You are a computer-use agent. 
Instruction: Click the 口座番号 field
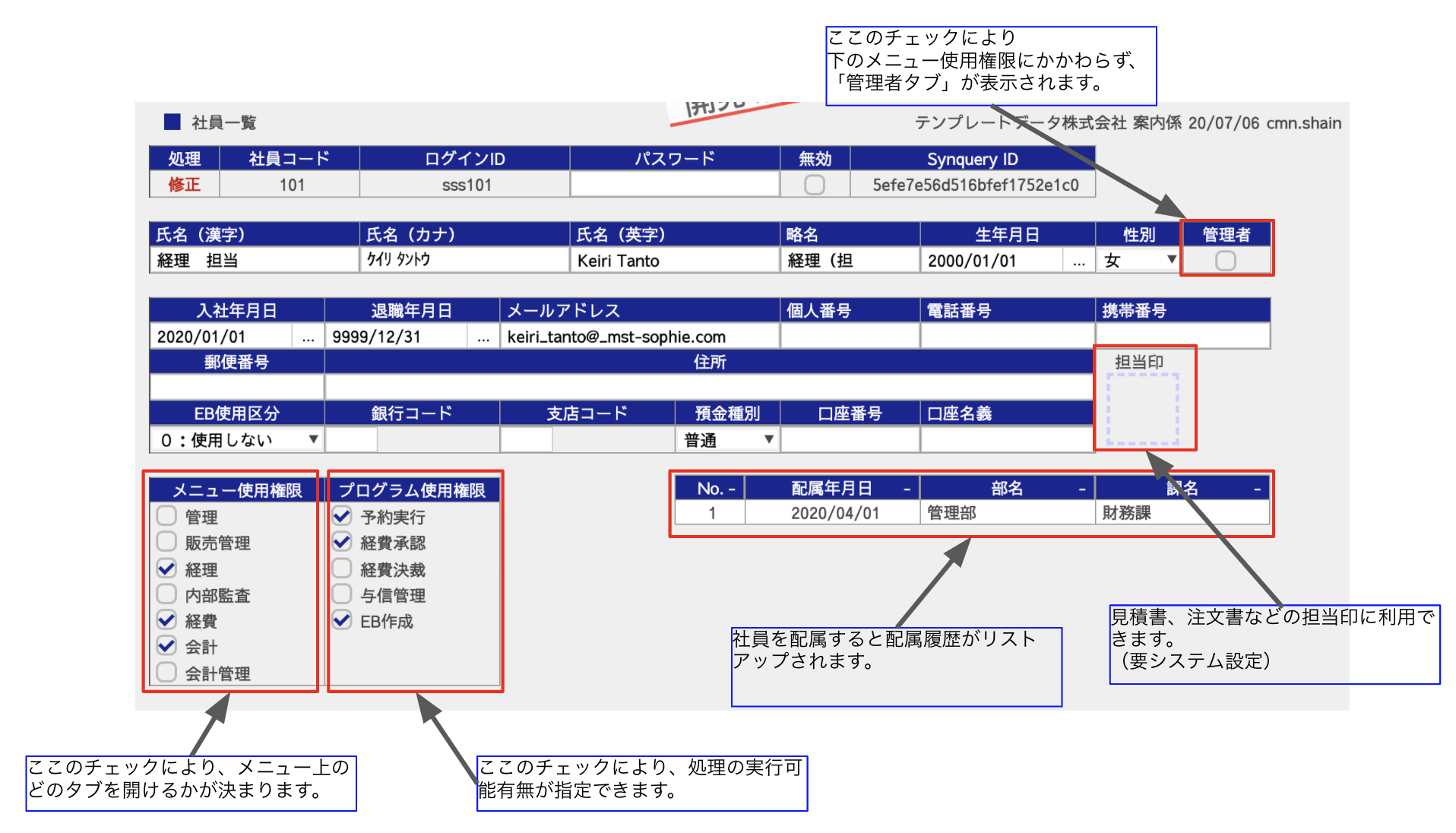pyautogui.click(x=850, y=439)
